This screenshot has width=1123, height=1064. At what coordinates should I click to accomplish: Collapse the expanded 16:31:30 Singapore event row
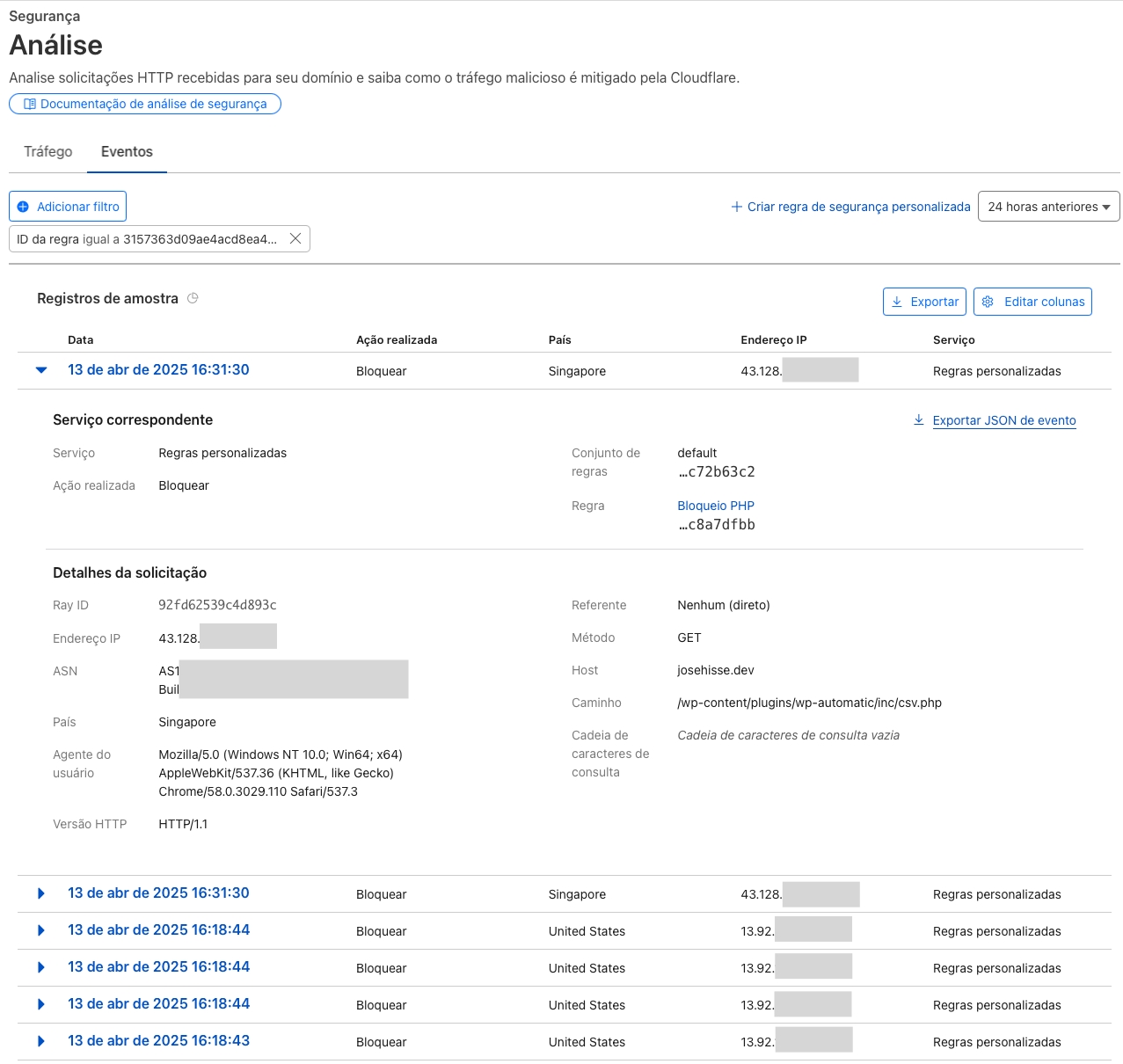point(41,370)
